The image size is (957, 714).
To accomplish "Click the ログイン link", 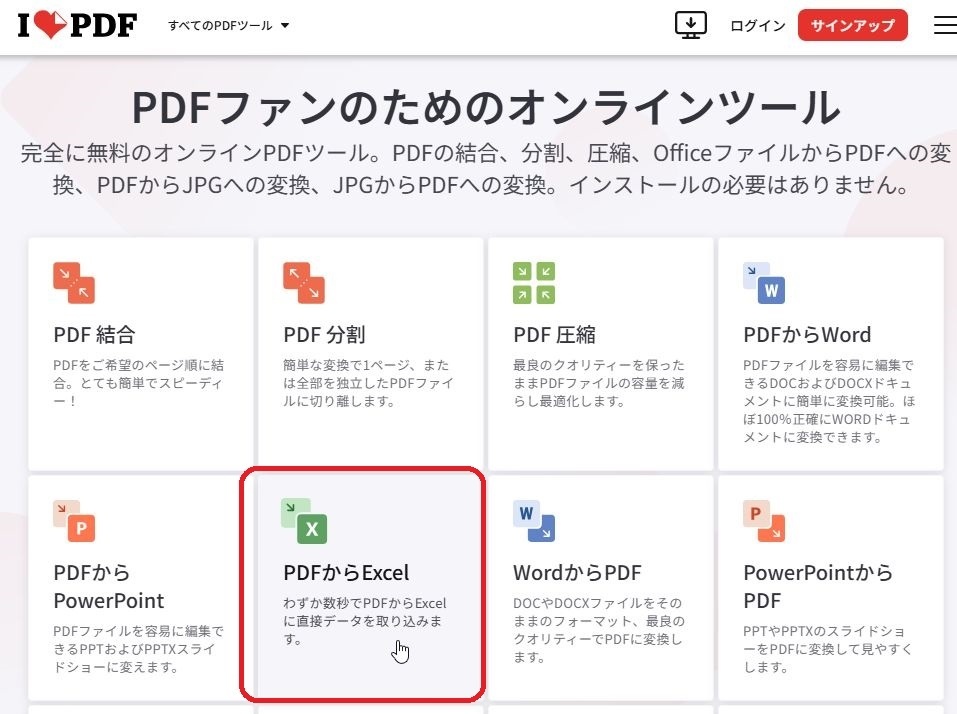I will pyautogui.click(x=757, y=26).
